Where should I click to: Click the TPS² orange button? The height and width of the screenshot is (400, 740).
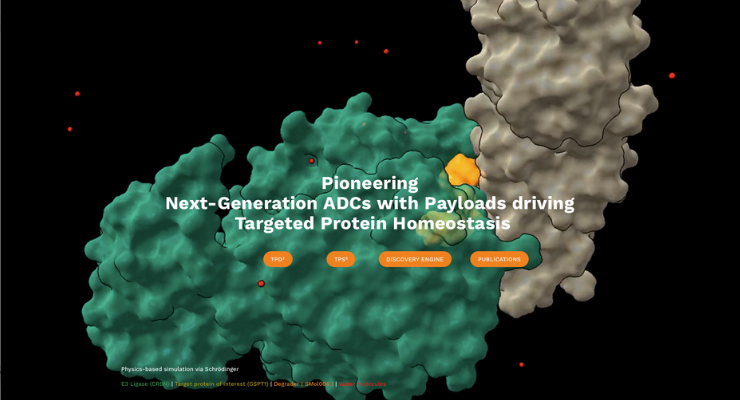pos(341,259)
